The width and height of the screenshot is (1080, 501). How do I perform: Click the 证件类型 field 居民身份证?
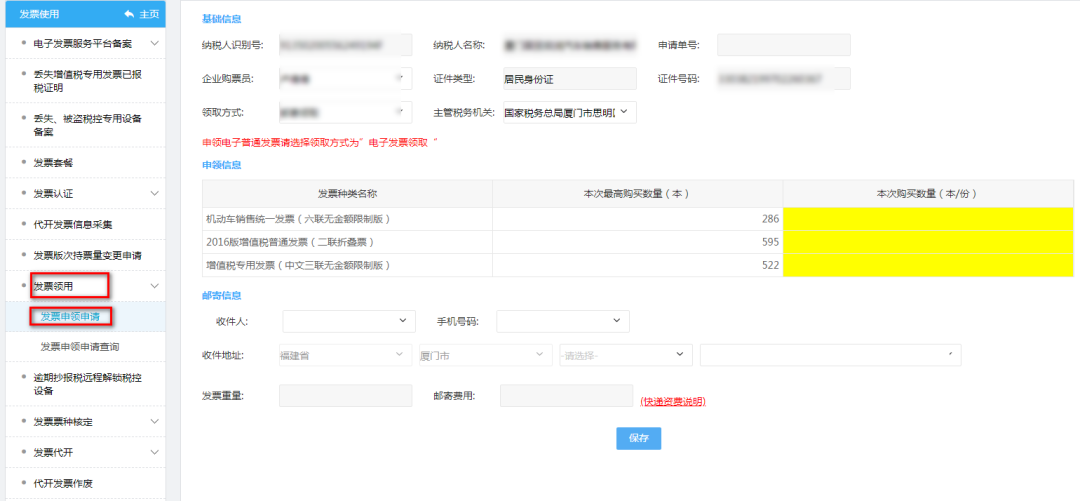coord(570,79)
